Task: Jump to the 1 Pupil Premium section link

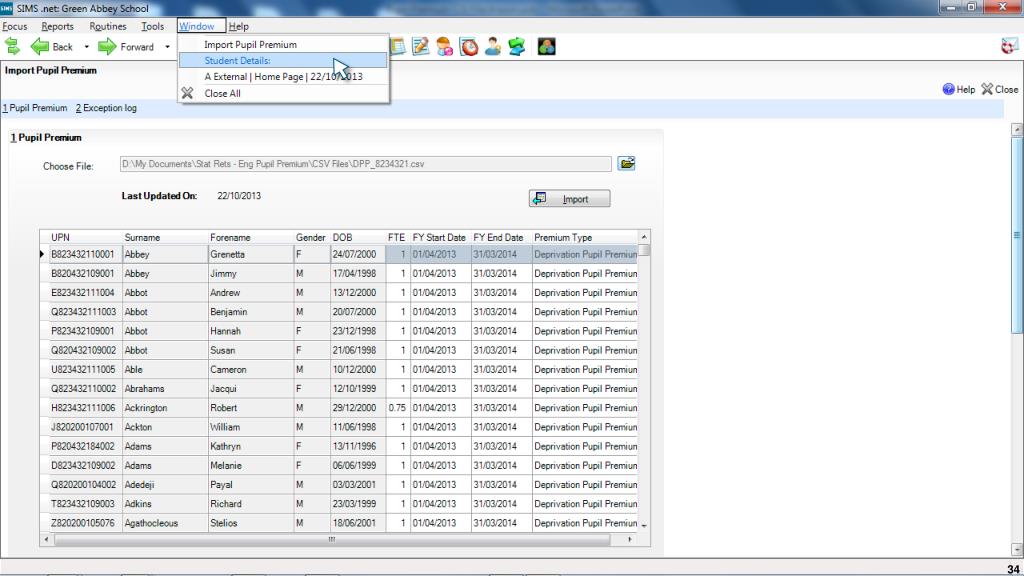Action: (35, 108)
